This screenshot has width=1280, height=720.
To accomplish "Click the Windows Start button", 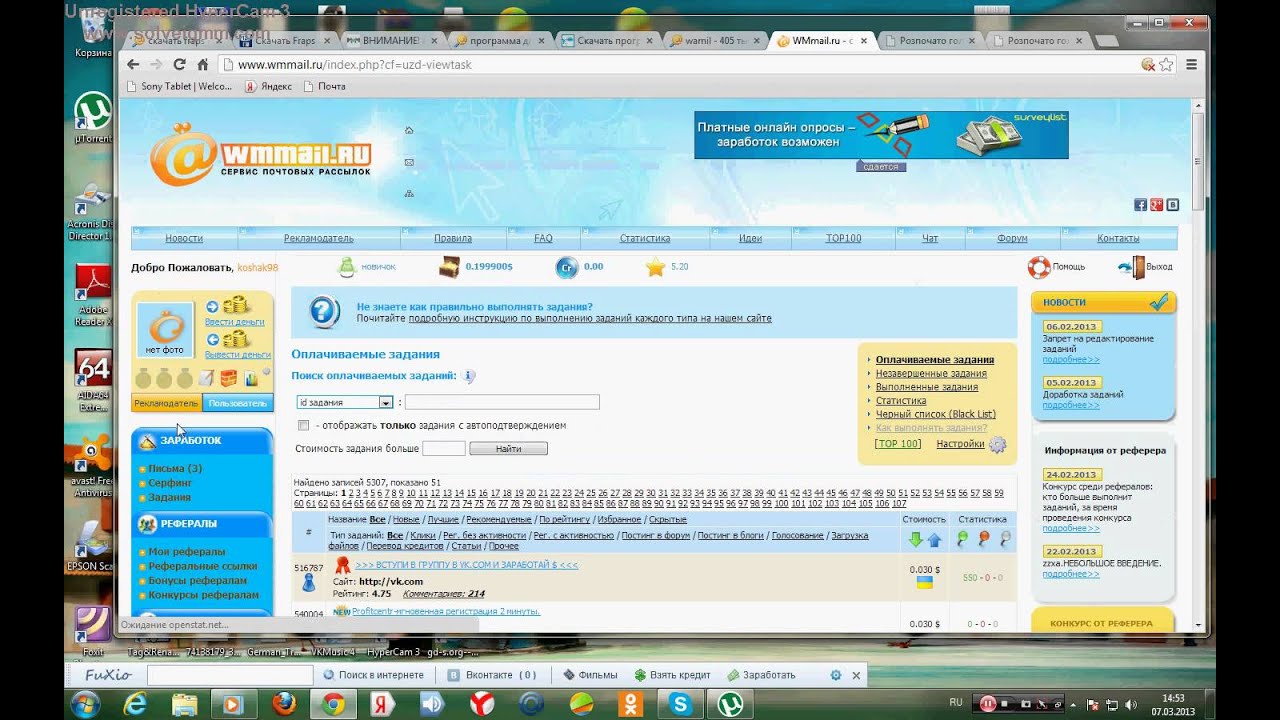I will click(84, 704).
